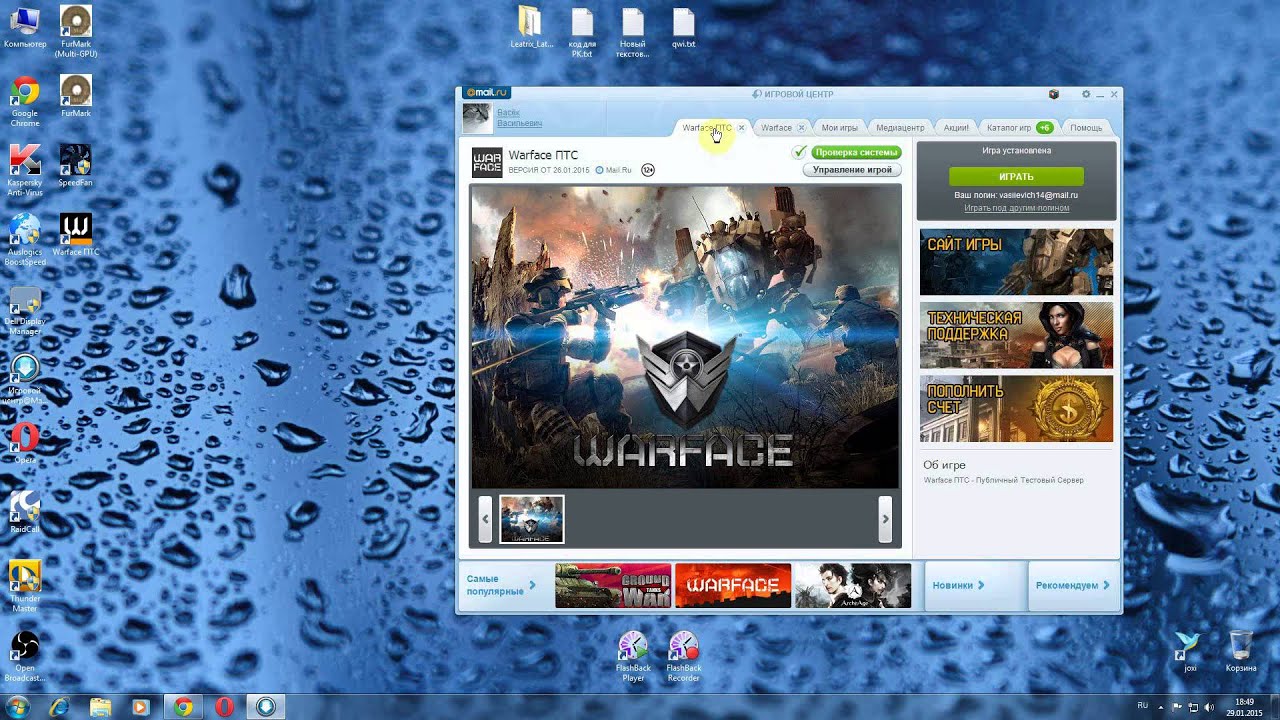
Task: Open Kaspersky Anti-Virus desktop shortcut
Action: (x=25, y=170)
